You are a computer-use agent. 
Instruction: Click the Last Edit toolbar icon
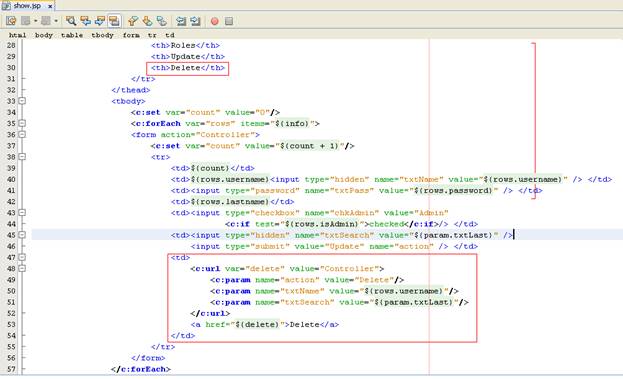coord(11,21)
